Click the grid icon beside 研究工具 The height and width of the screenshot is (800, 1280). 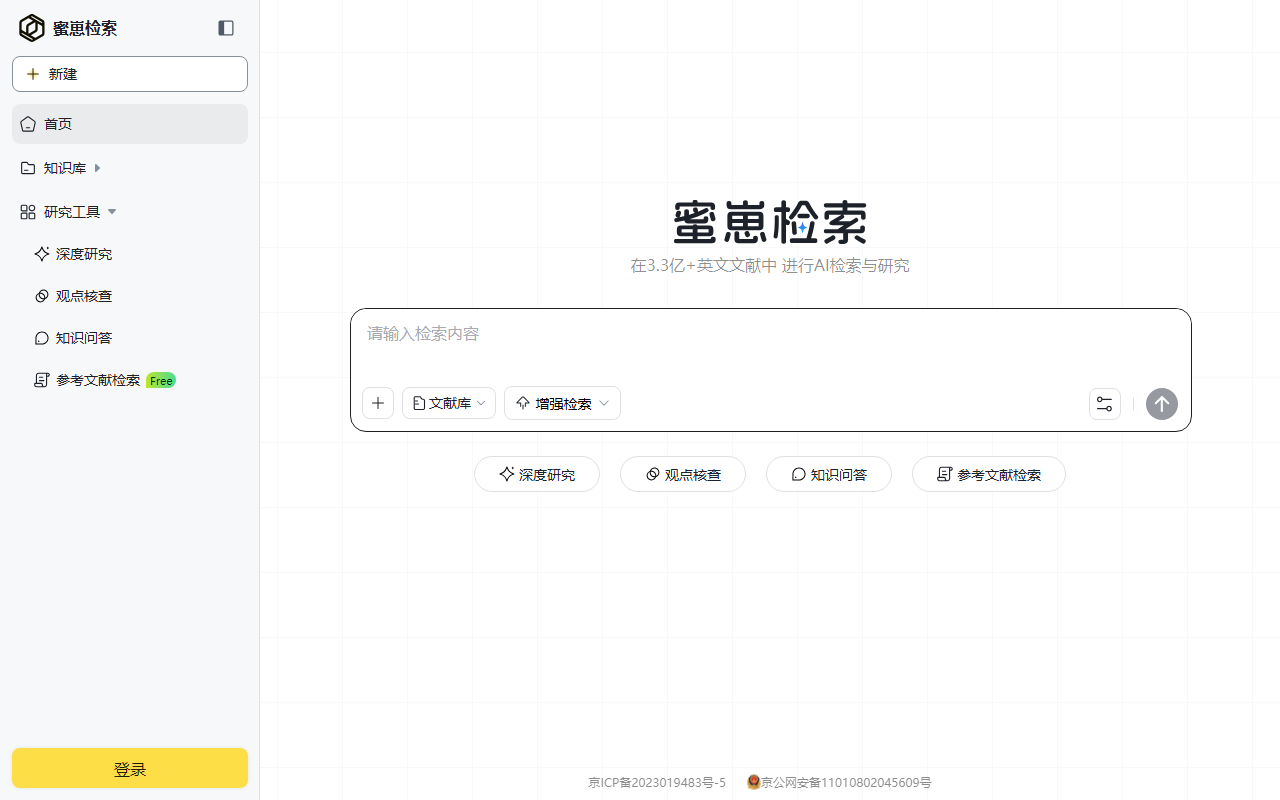click(x=28, y=212)
